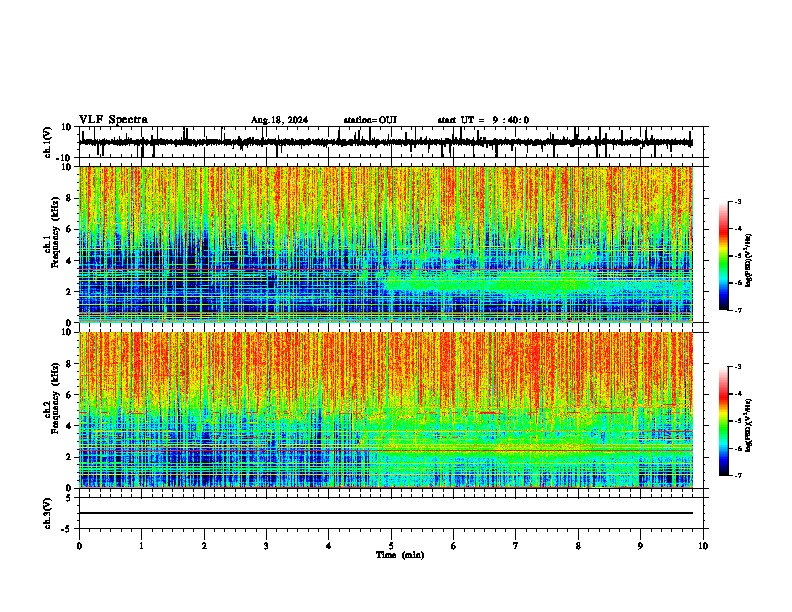Image resolution: width=792 pixels, height=612 pixels.
Task: Click time axis tick label '1'
Action: pyautogui.click(x=141, y=546)
